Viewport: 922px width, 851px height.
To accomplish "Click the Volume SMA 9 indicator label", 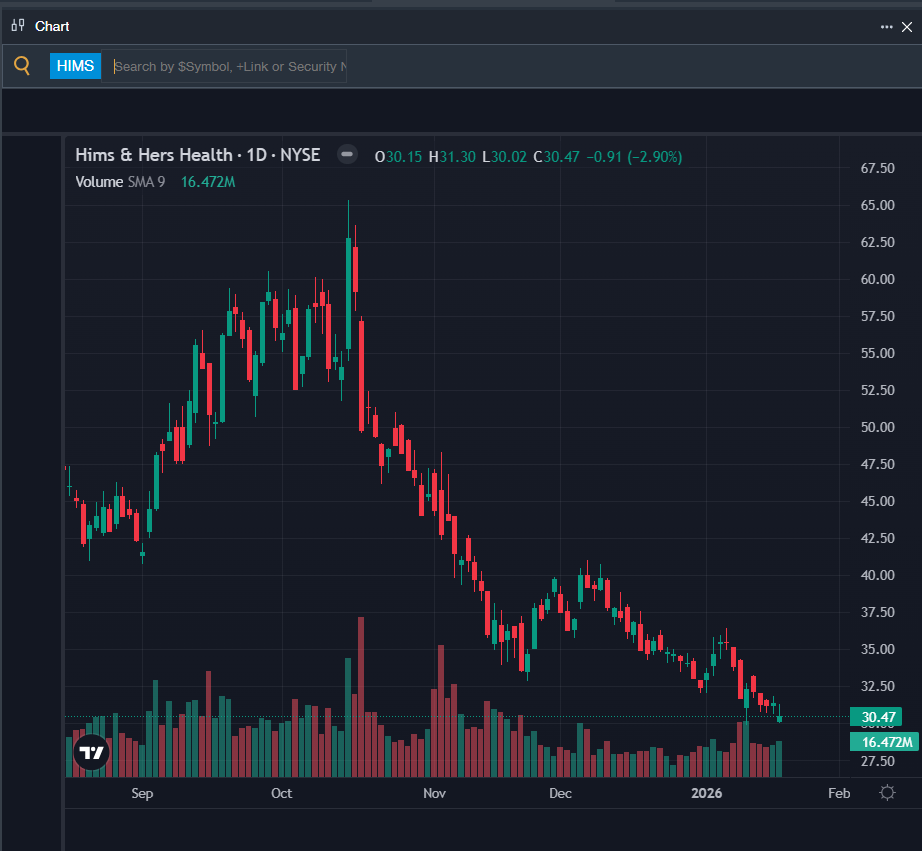I will [x=125, y=182].
